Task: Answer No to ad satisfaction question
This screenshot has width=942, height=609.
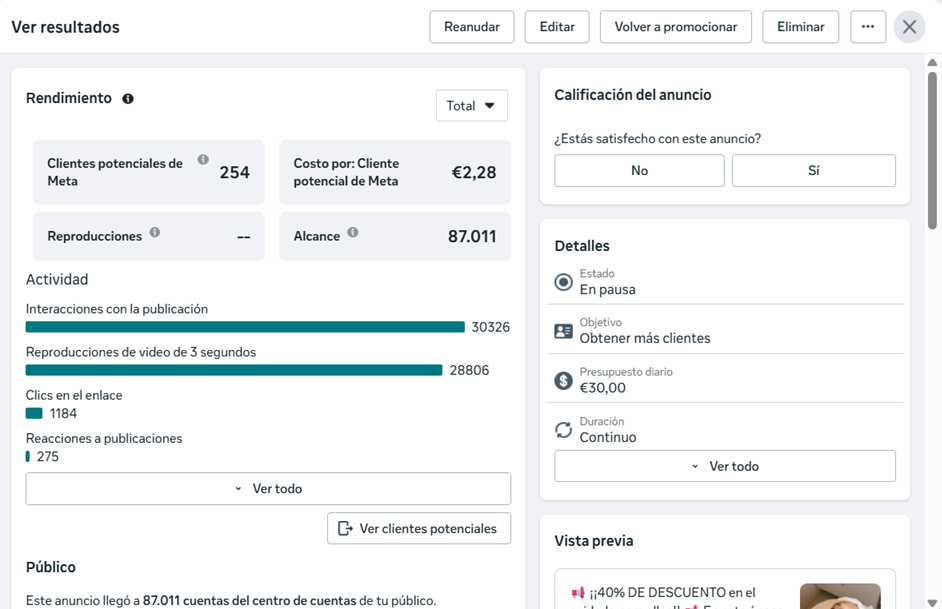Action: click(639, 171)
